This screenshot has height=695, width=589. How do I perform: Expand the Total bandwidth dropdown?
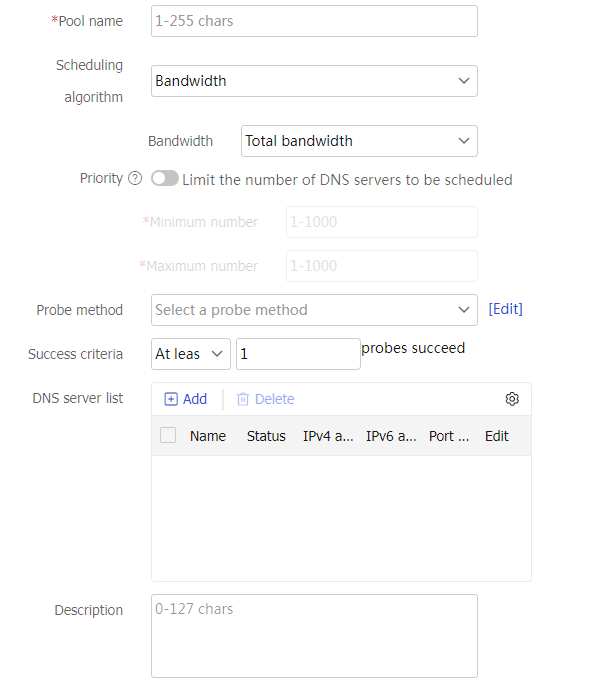pos(359,141)
